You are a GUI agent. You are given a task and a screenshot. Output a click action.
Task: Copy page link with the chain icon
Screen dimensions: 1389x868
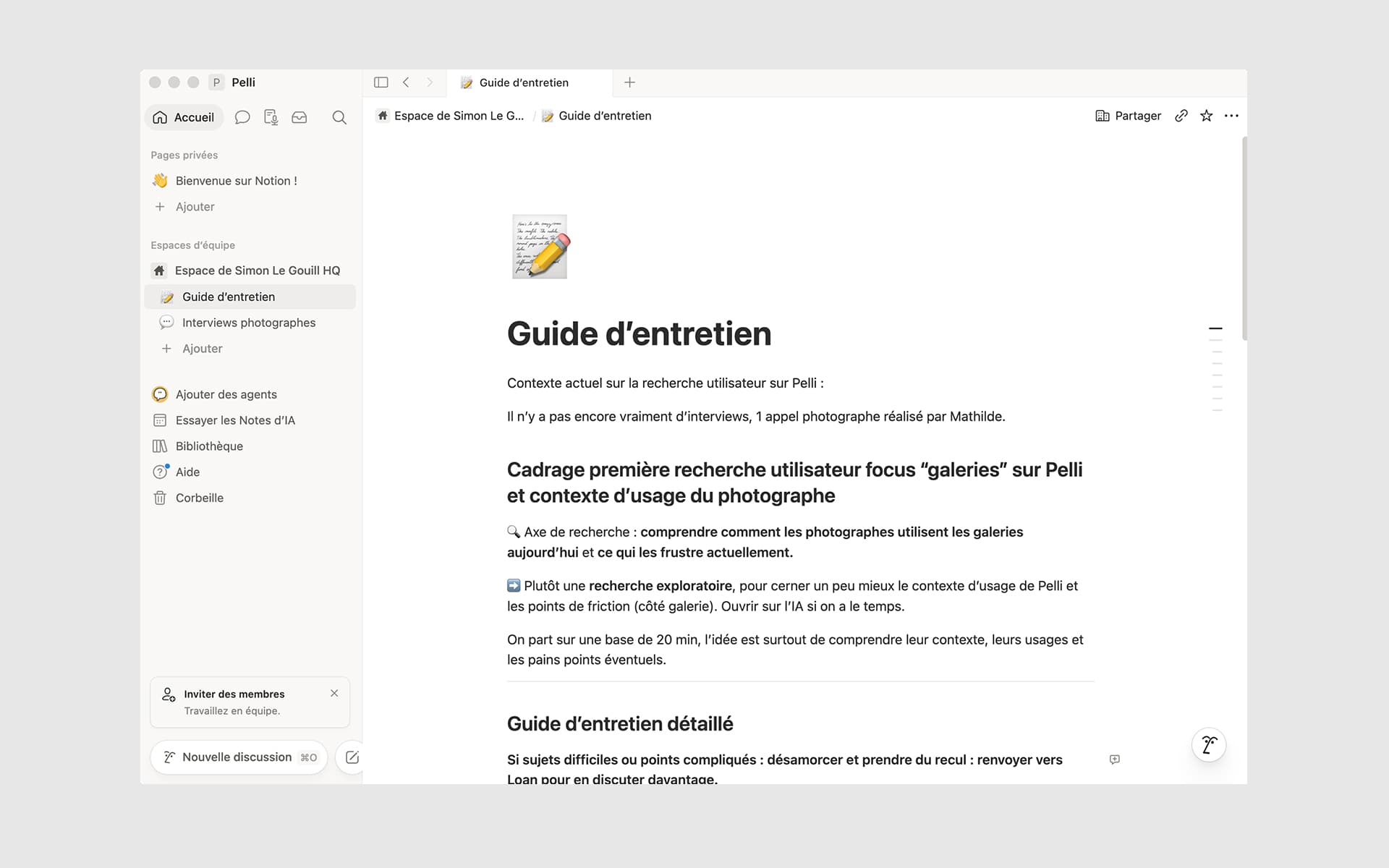point(1181,116)
